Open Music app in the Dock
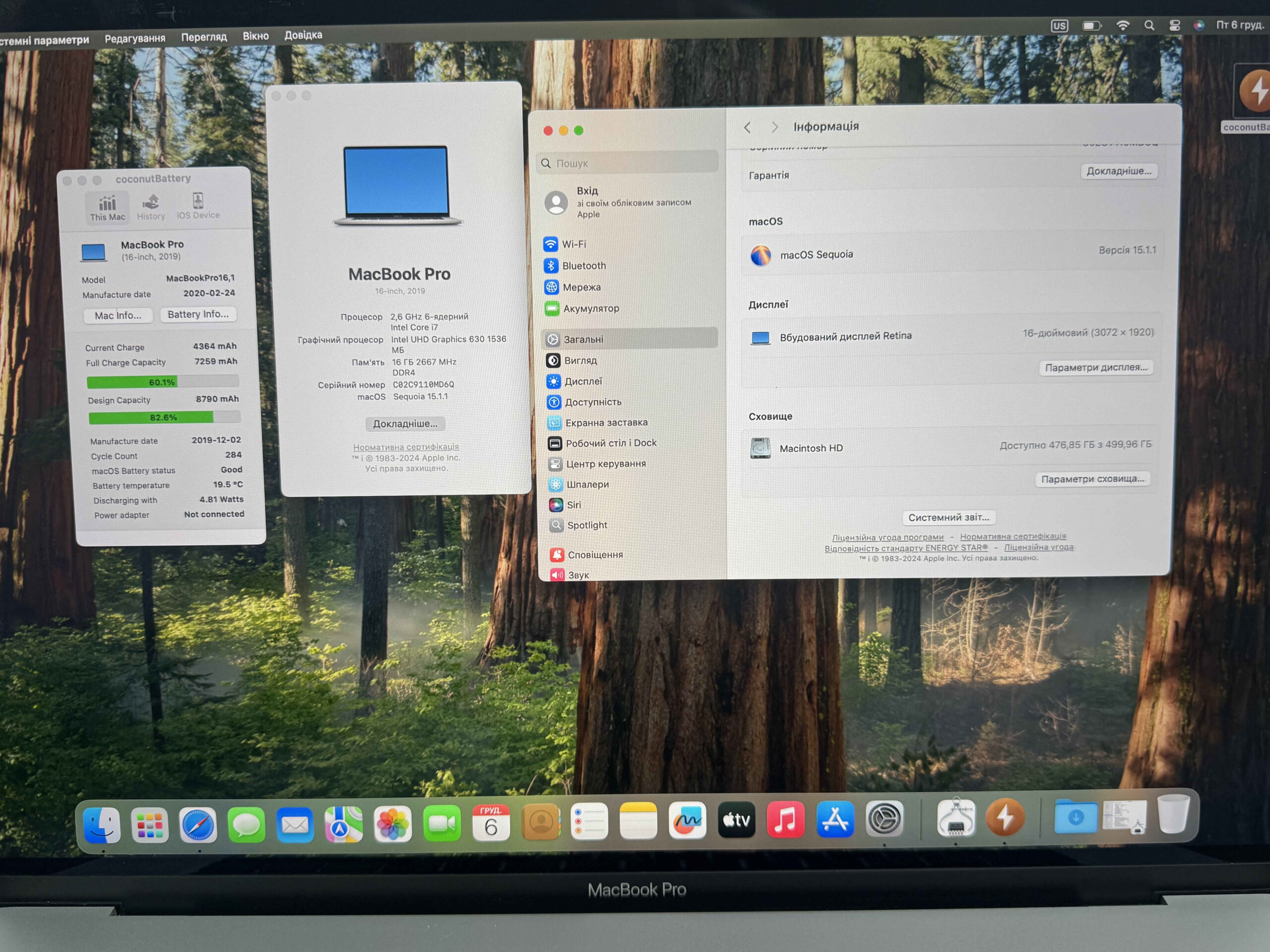The height and width of the screenshot is (952, 1270). [x=785, y=819]
